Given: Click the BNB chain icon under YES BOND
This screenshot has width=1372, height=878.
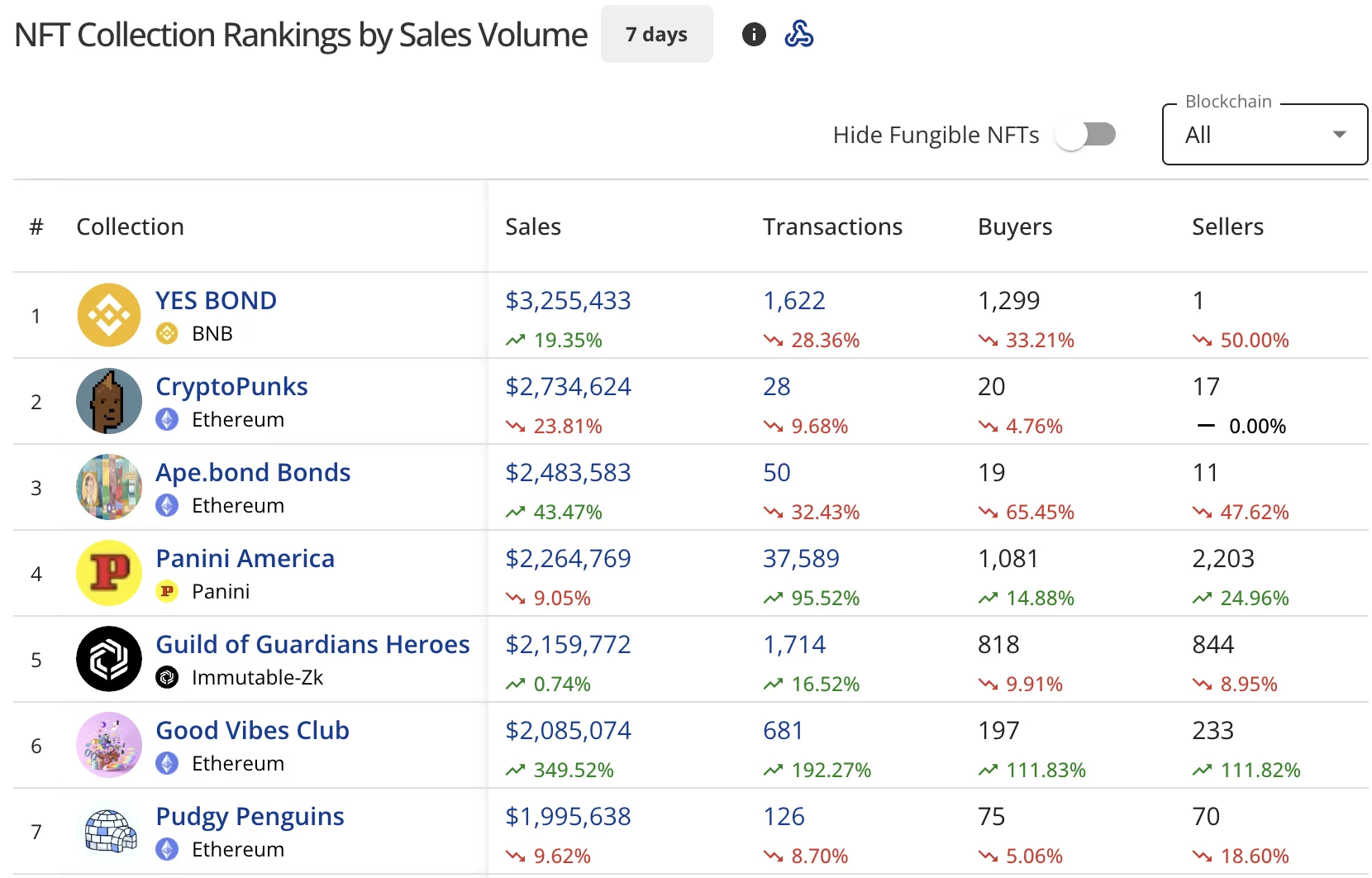Looking at the screenshot, I should point(168,334).
